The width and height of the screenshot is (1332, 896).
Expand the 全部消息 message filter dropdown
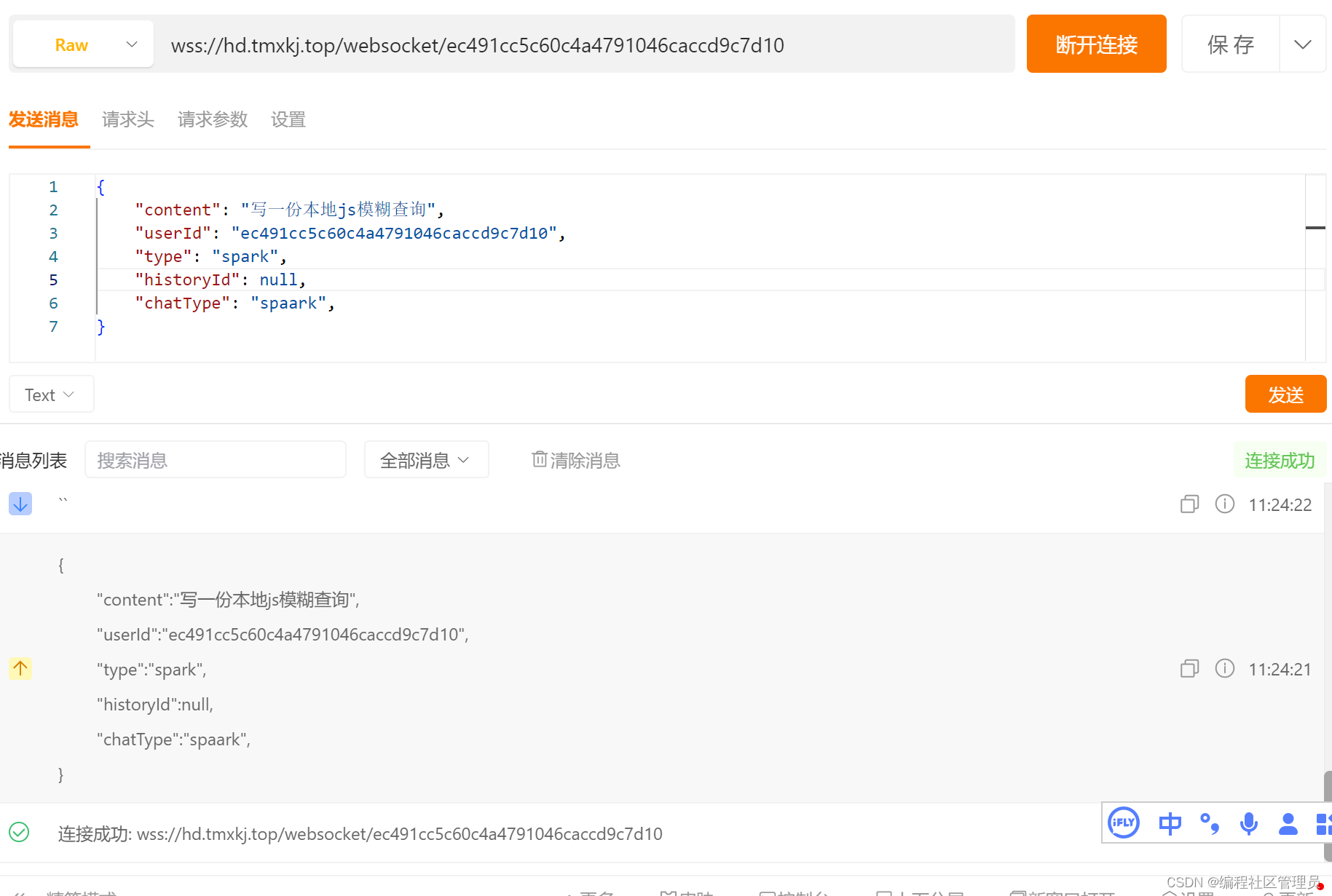[426, 459]
